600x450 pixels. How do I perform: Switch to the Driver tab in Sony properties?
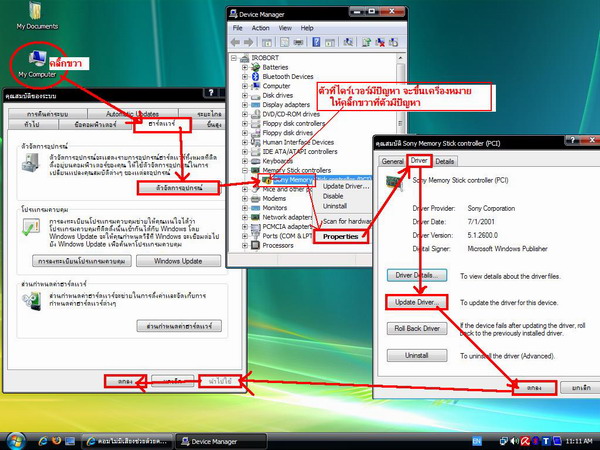click(419, 161)
